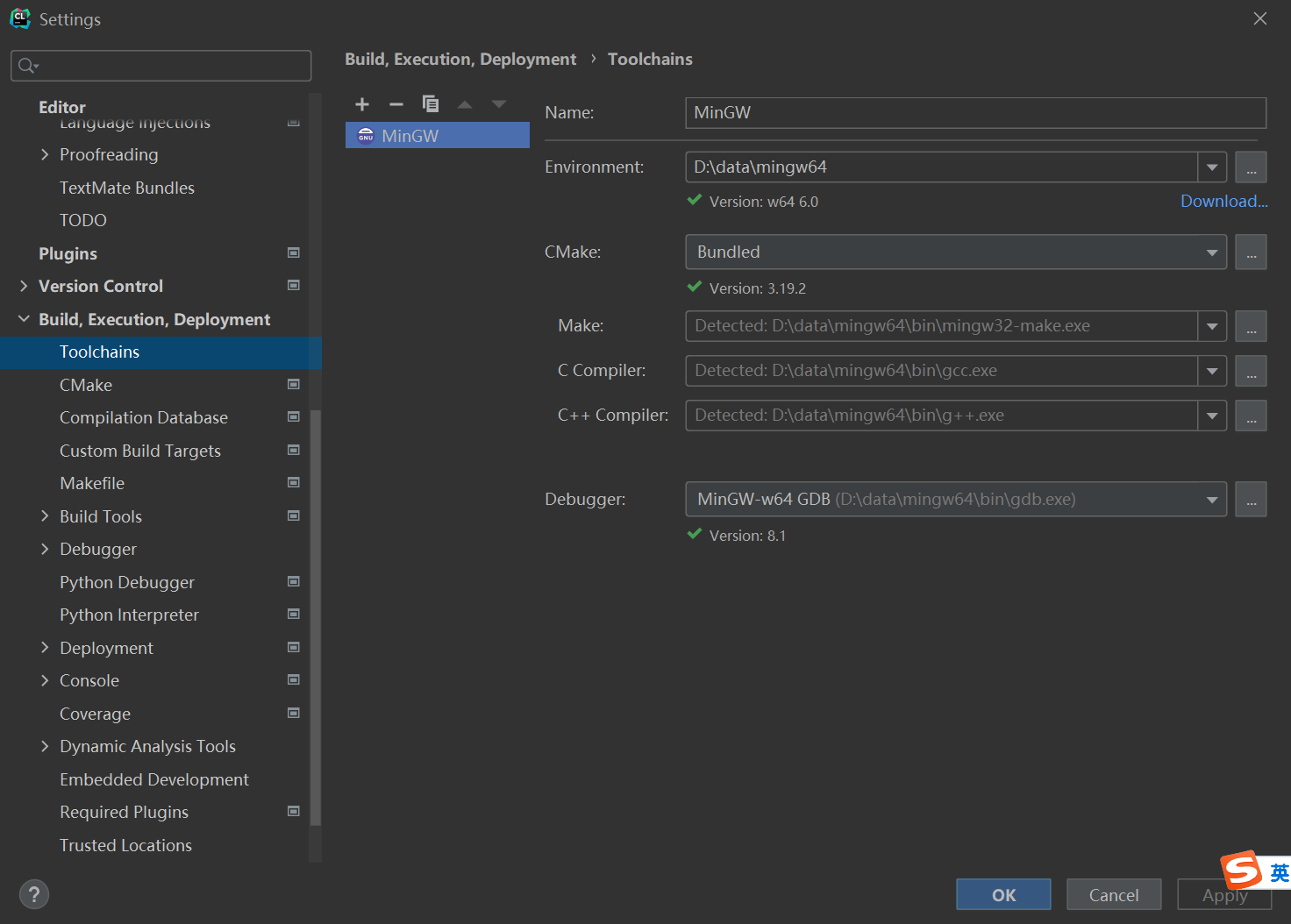The image size is (1291, 924).
Task: Click the toolchain Name field
Action: pyautogui.click(x=975, y=113)
